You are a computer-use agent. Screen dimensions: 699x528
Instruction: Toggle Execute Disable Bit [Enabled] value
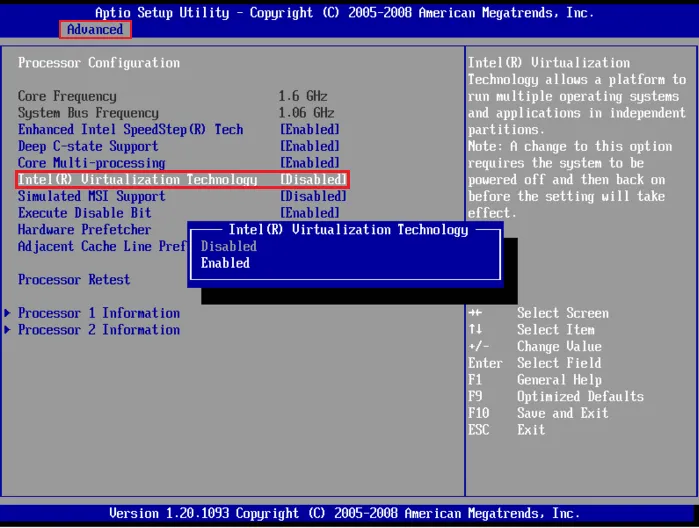tap(310, 213)
